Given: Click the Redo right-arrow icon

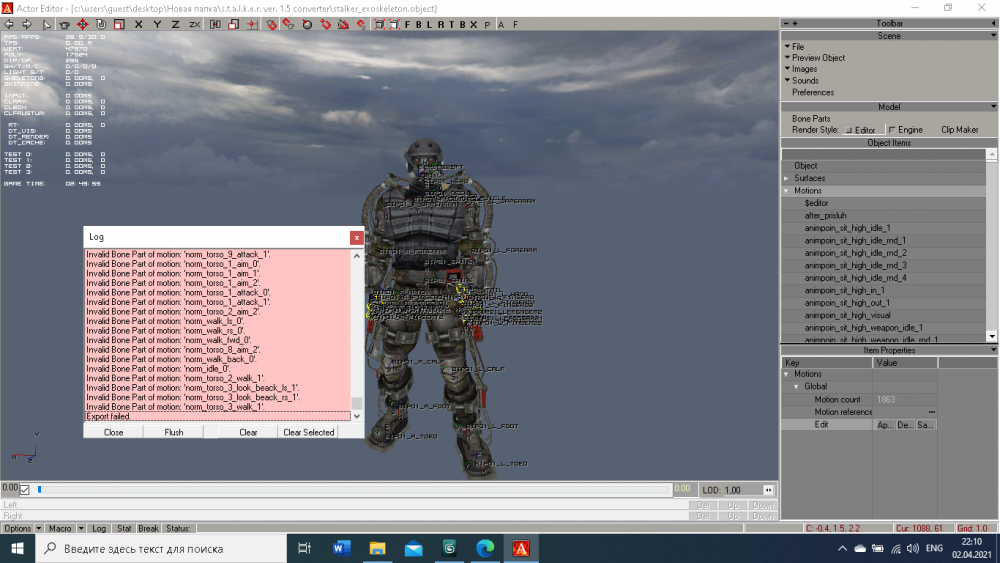Looking at the screenshot, I should point(27,24).
